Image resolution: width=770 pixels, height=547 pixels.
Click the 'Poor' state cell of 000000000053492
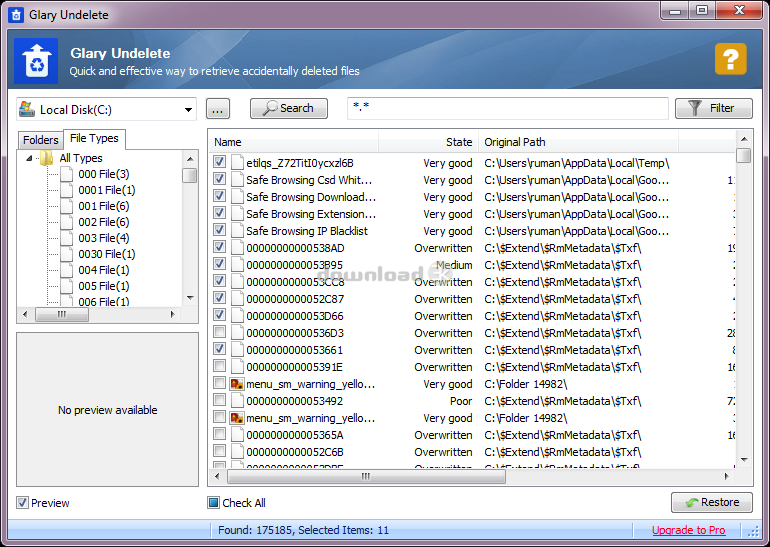[461, 401]
